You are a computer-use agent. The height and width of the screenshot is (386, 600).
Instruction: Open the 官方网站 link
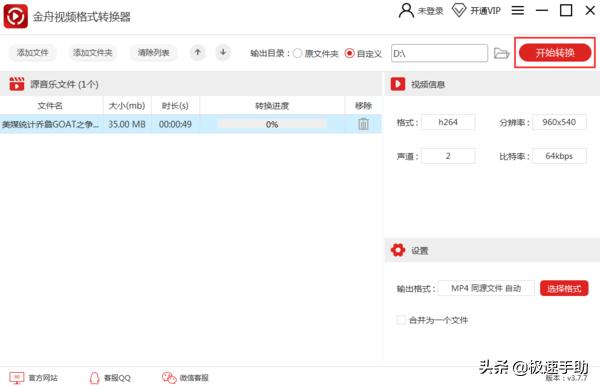pyautogui.click(x=43, y=378)
